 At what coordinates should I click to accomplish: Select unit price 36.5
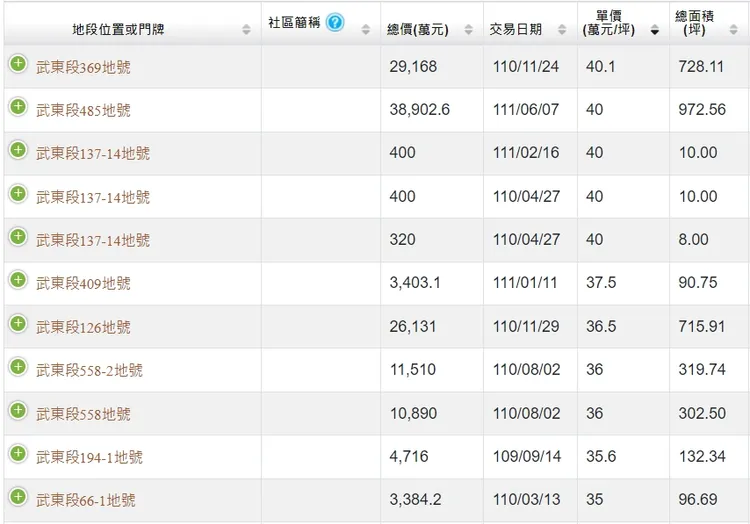601,327
